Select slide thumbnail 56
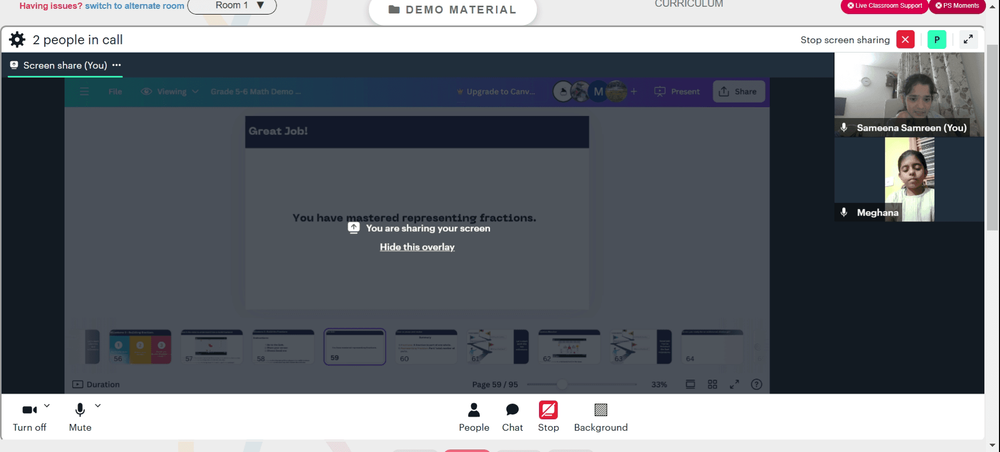The width and height of the screenshot is (1000, 452). (x=140, y=347)
